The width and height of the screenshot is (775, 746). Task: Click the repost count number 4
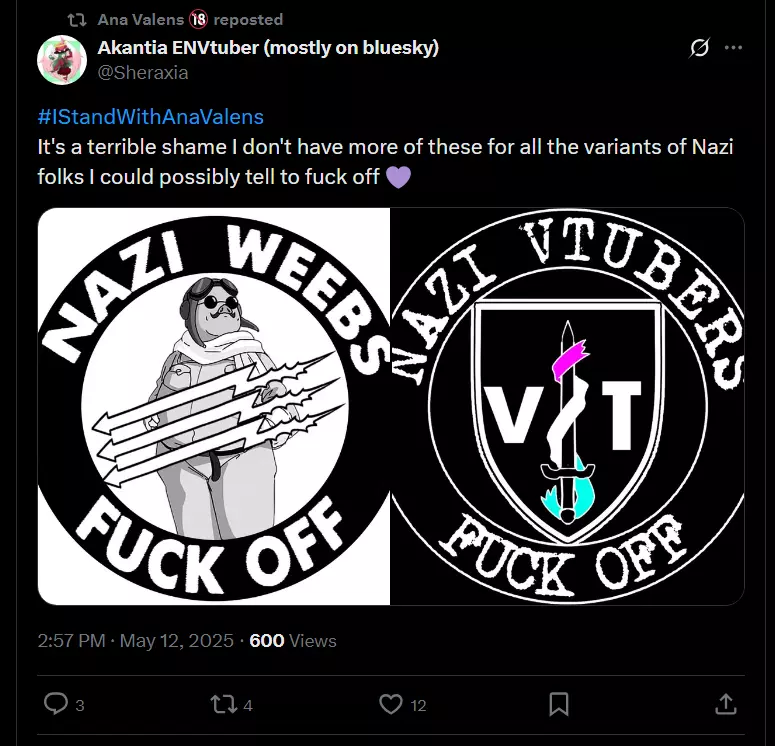point(248,705)
